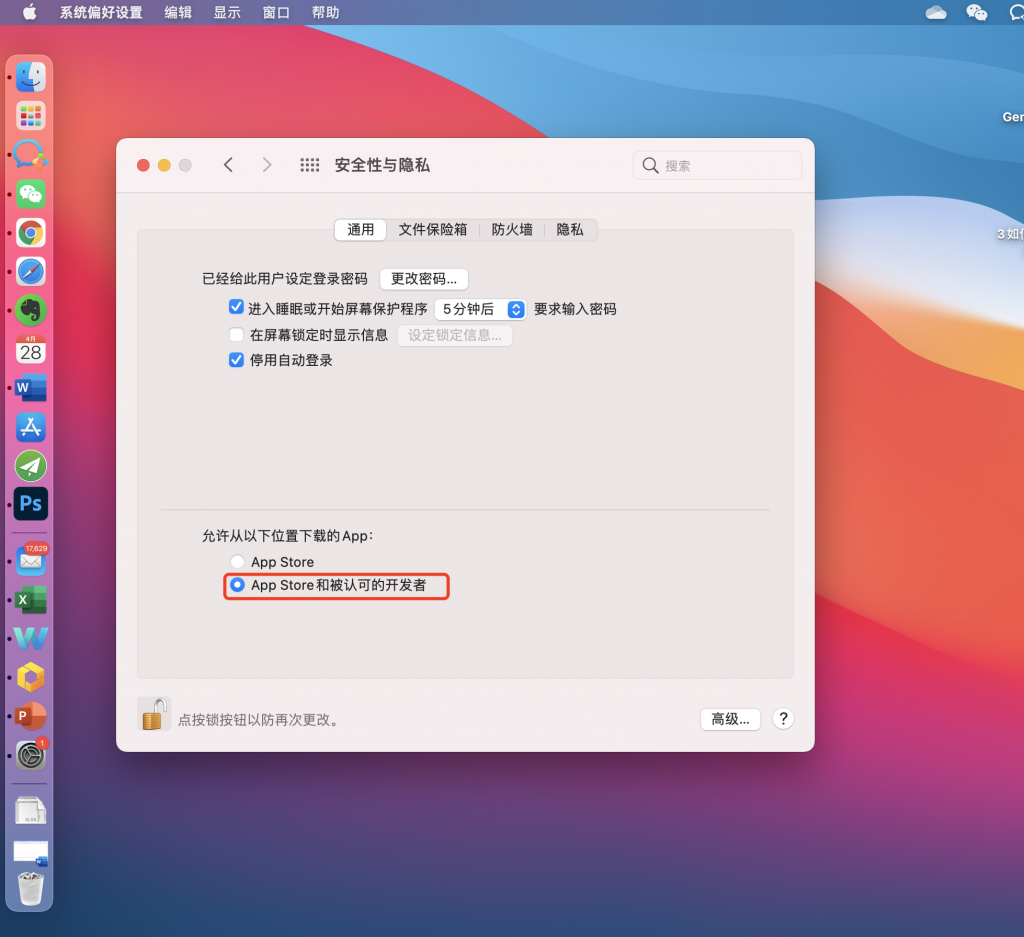
Task: Open the 窗口 menu
Action: point(276,12)
